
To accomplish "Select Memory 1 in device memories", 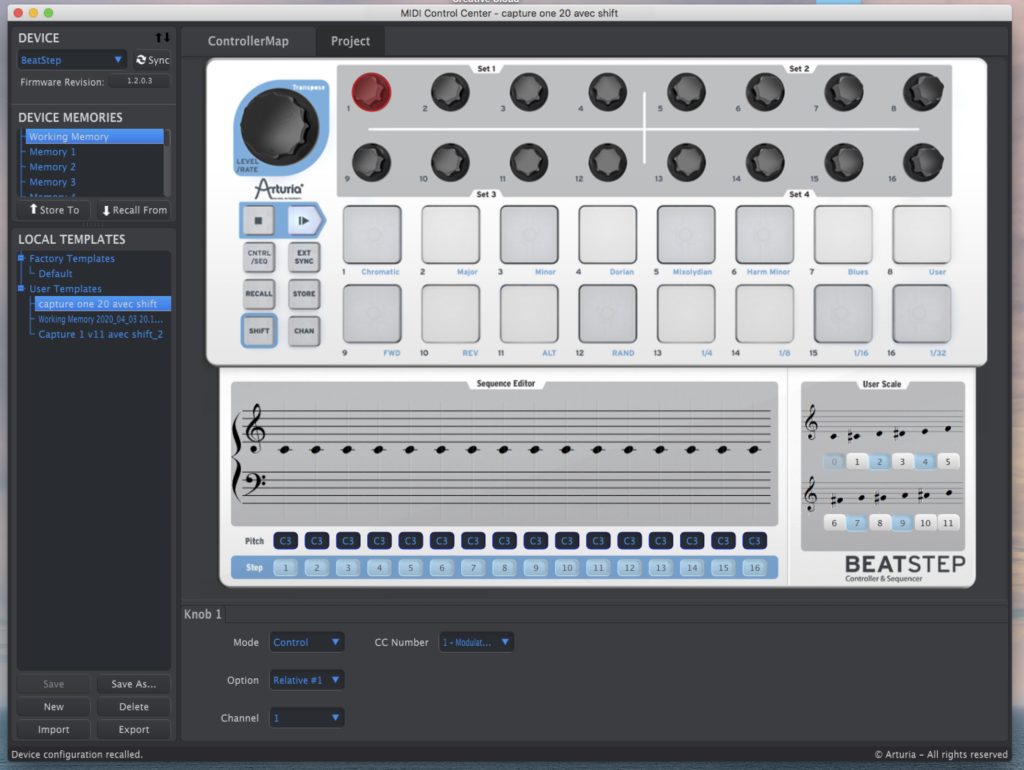I will point(52,152).
